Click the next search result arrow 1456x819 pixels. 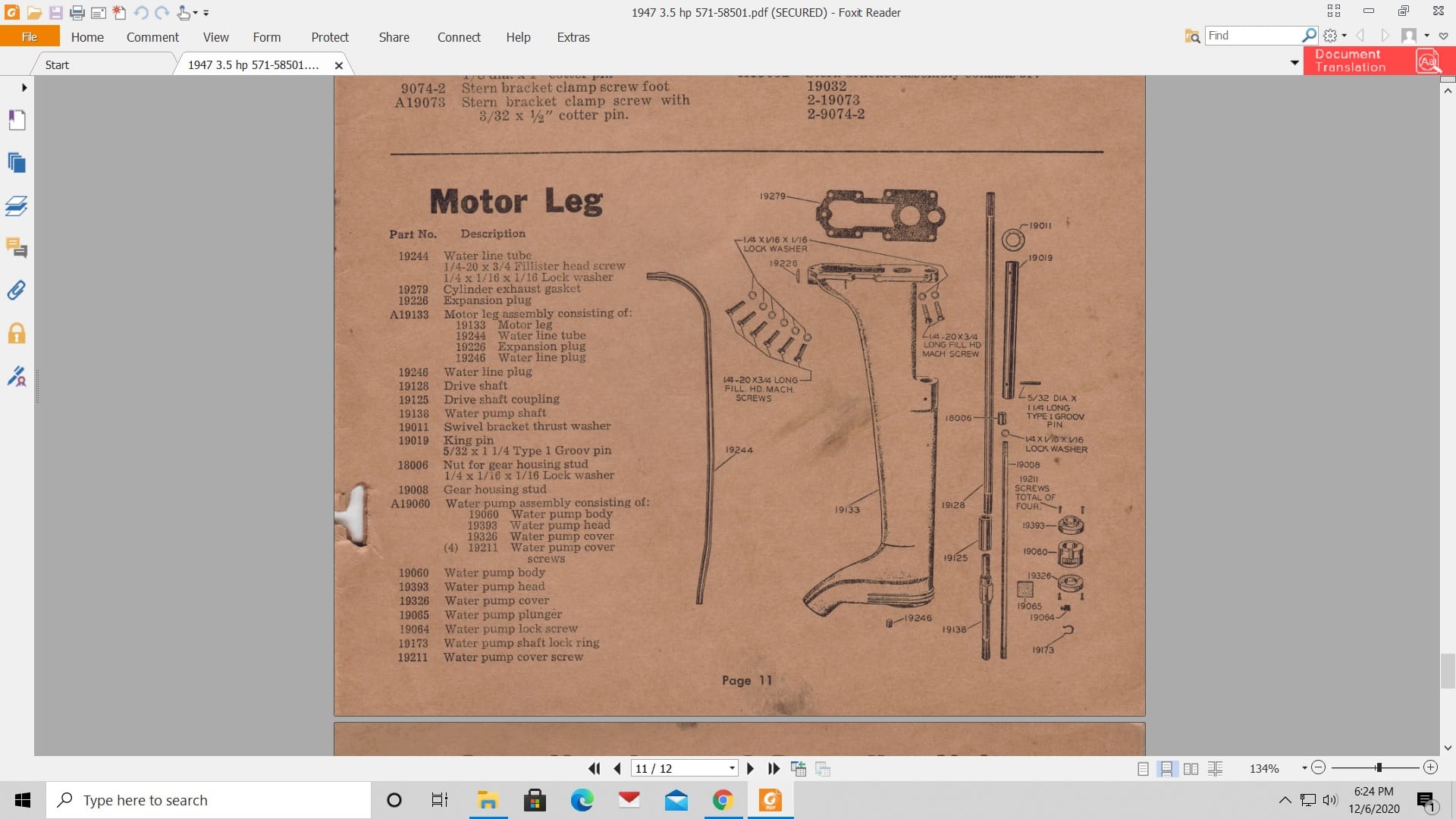(x=1385, y=36)
